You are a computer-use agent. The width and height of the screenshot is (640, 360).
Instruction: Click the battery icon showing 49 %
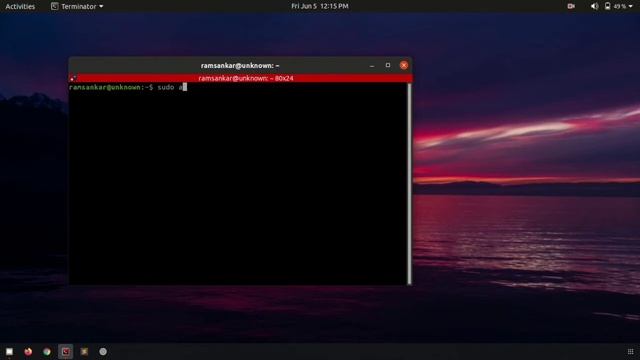pos(607,6)
